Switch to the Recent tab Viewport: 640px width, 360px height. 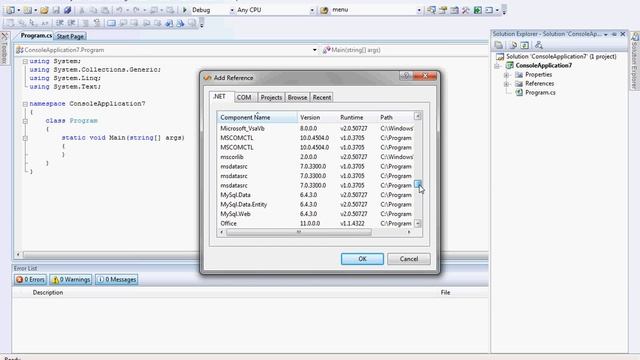point(322,98)
